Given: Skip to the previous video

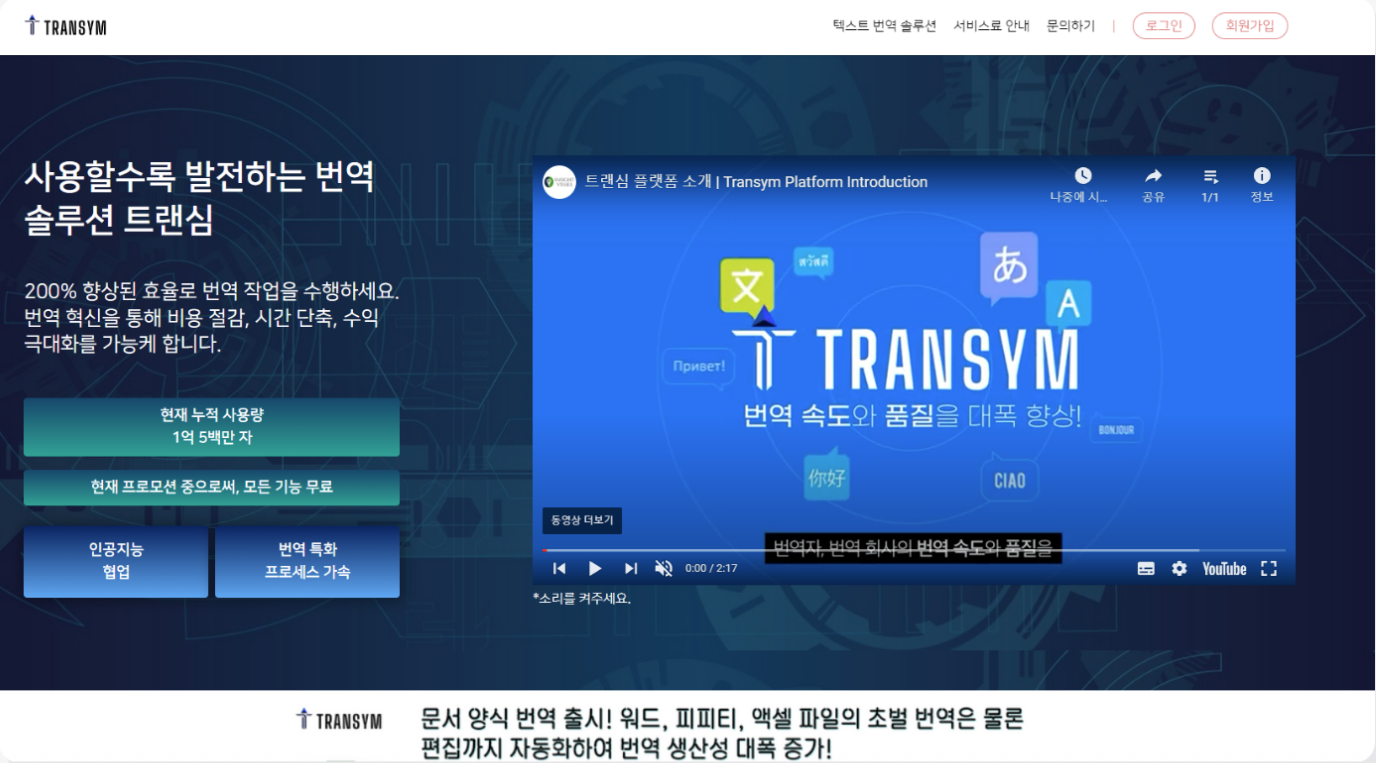Looking at the screenshot, I should click(x=559, y=569).
